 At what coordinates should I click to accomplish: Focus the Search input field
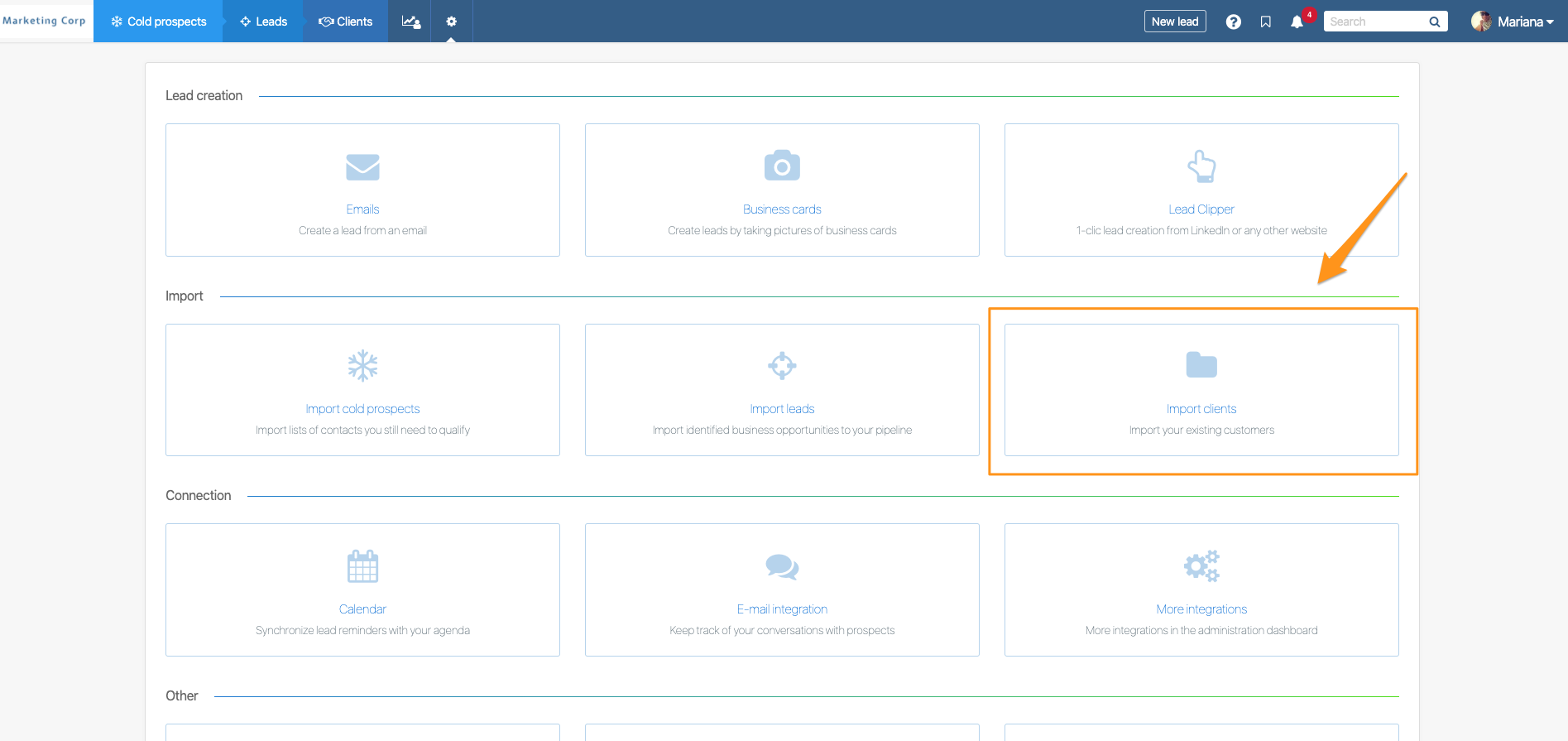tap(1375, 22)
